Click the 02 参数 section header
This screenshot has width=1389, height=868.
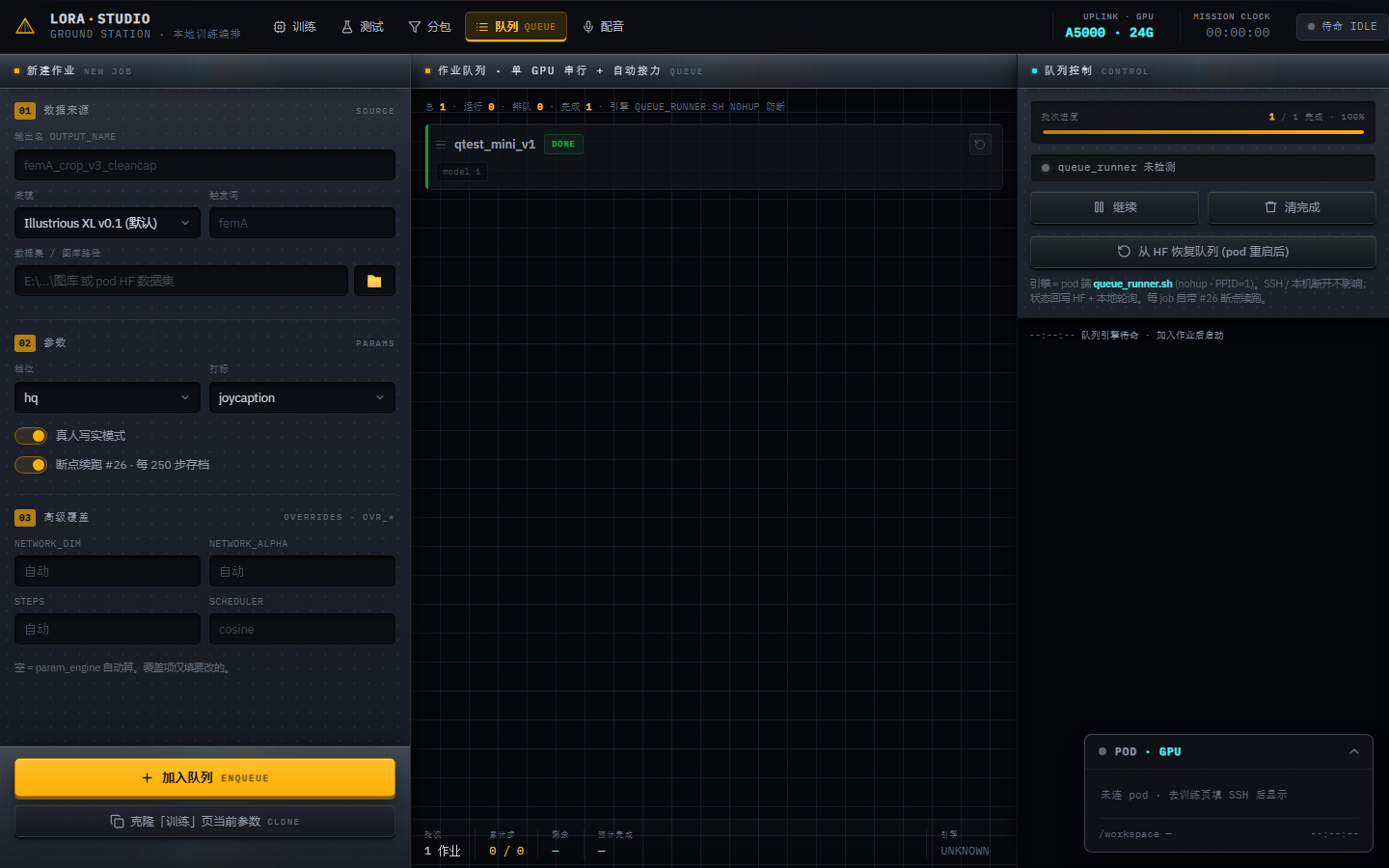pos(204,342)
